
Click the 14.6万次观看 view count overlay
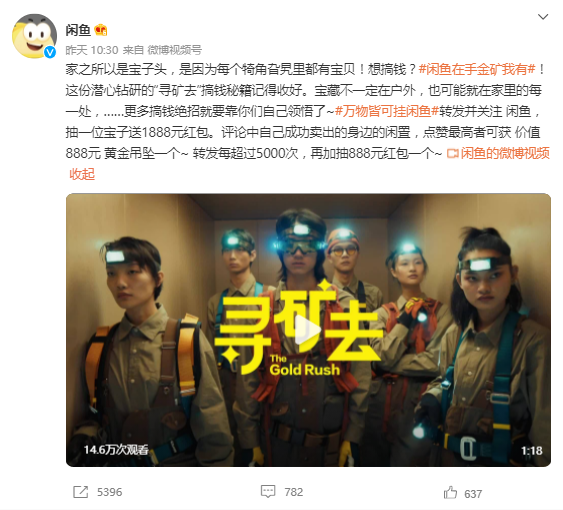click(x=116, y=450)
